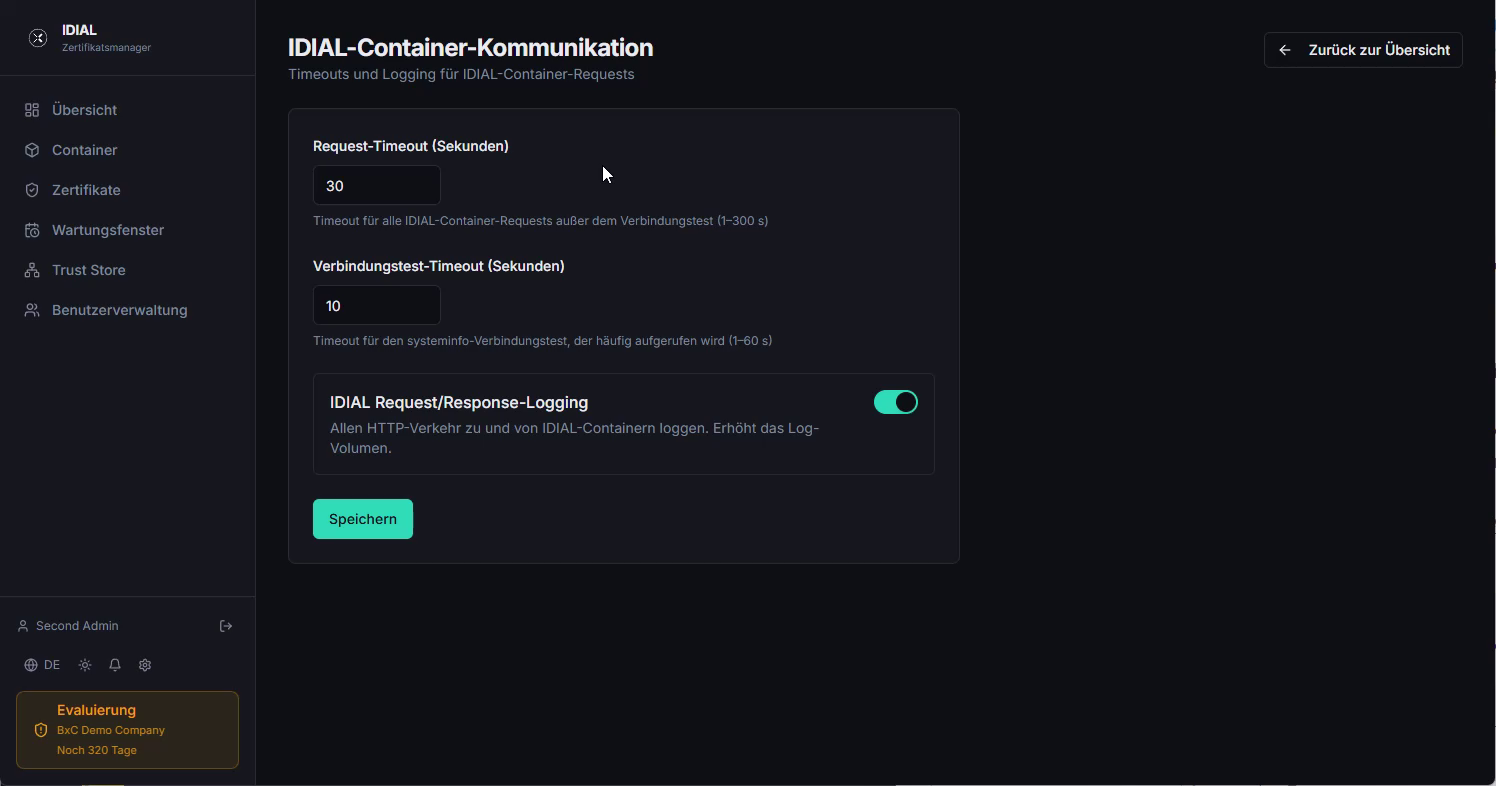
Task: Click the user icon beside Second Admin
Action: pyautogui.click(x=23, y=626)
